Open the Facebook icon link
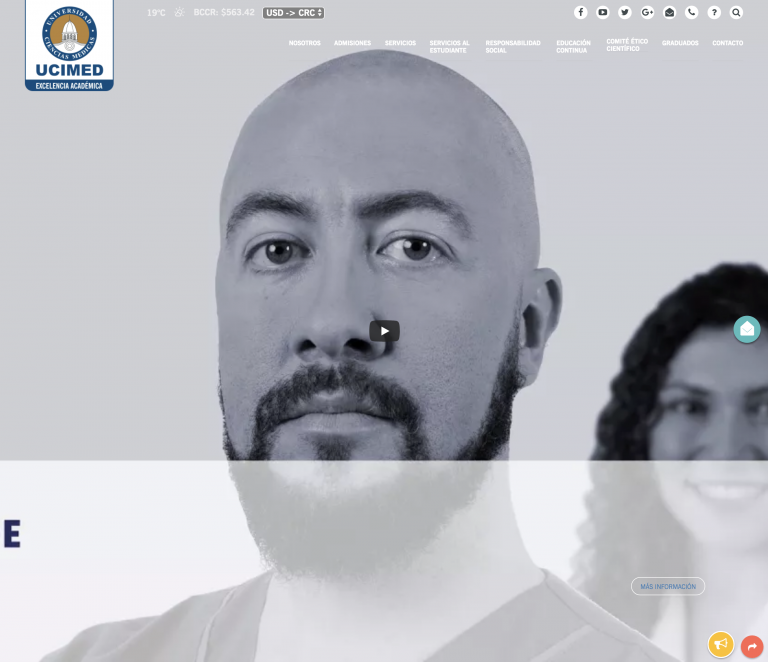 coord(580,13)
